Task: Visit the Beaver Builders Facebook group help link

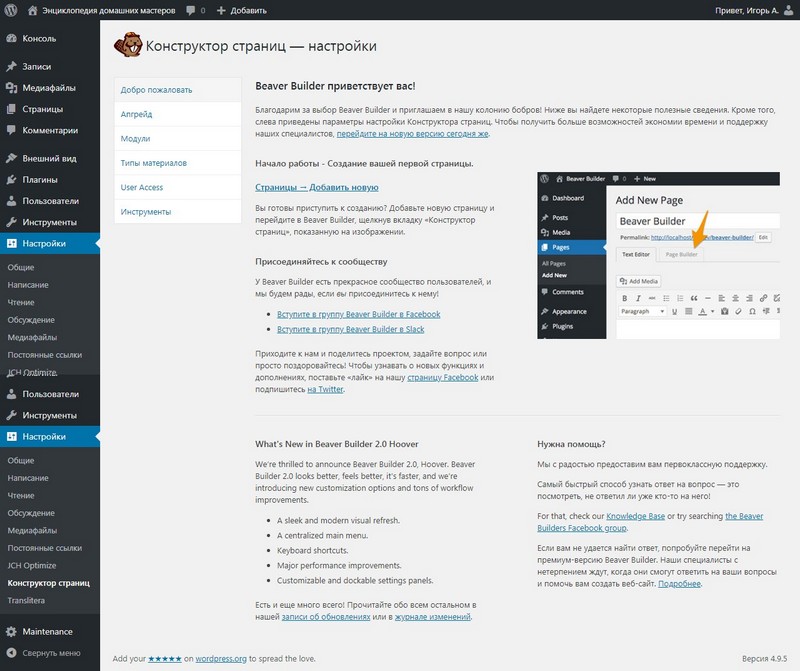Action: click(x=650, y=522)
